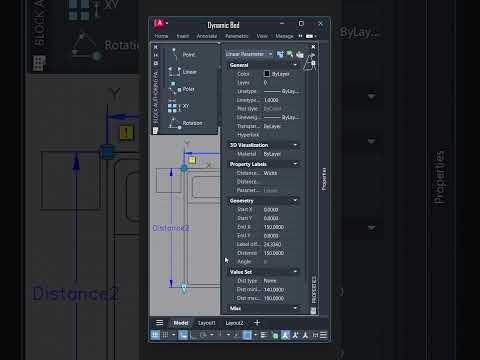Select the Polar parameter tool

tap(182, 89)
